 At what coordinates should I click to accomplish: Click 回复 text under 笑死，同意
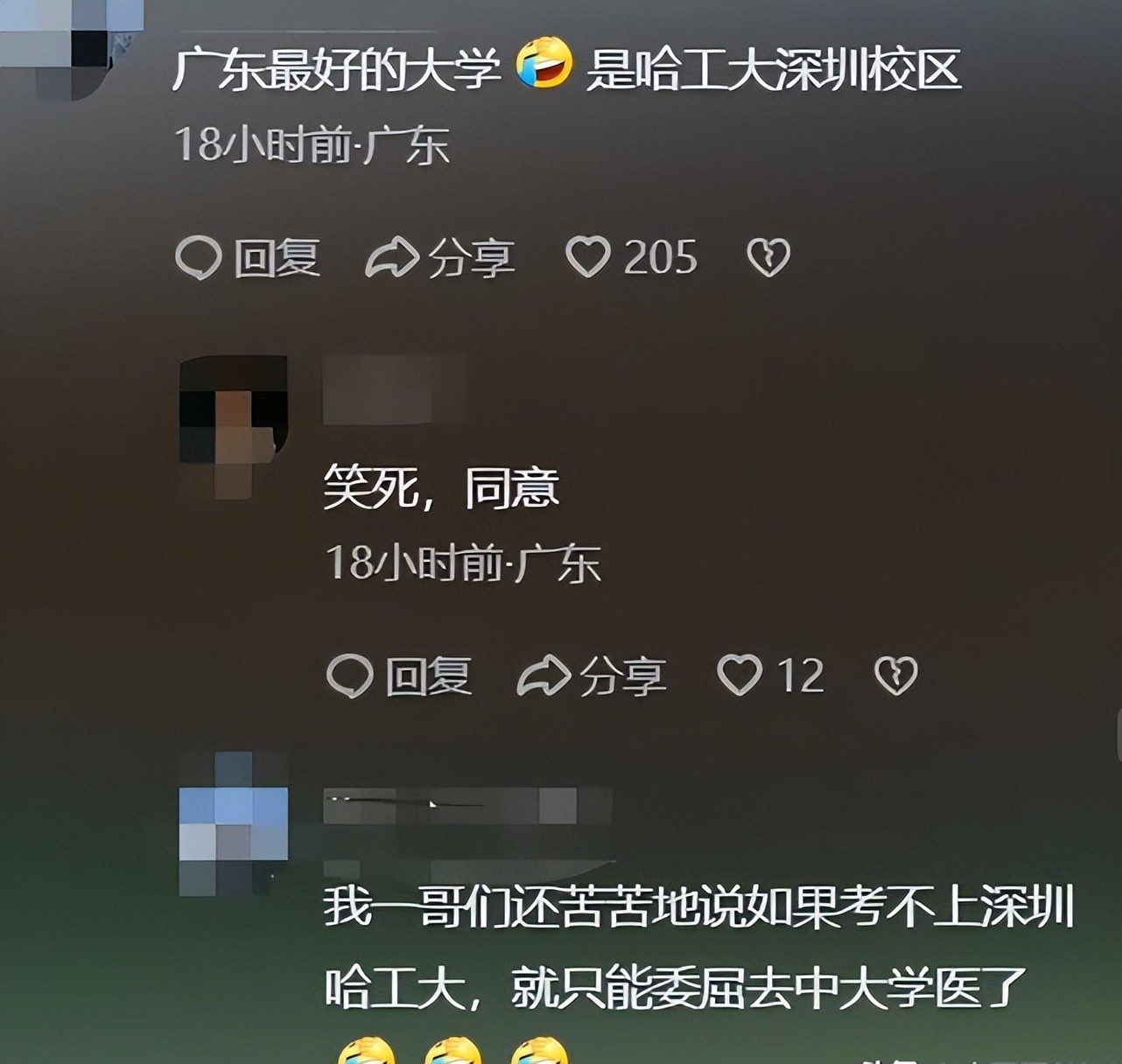click(429, 677)
